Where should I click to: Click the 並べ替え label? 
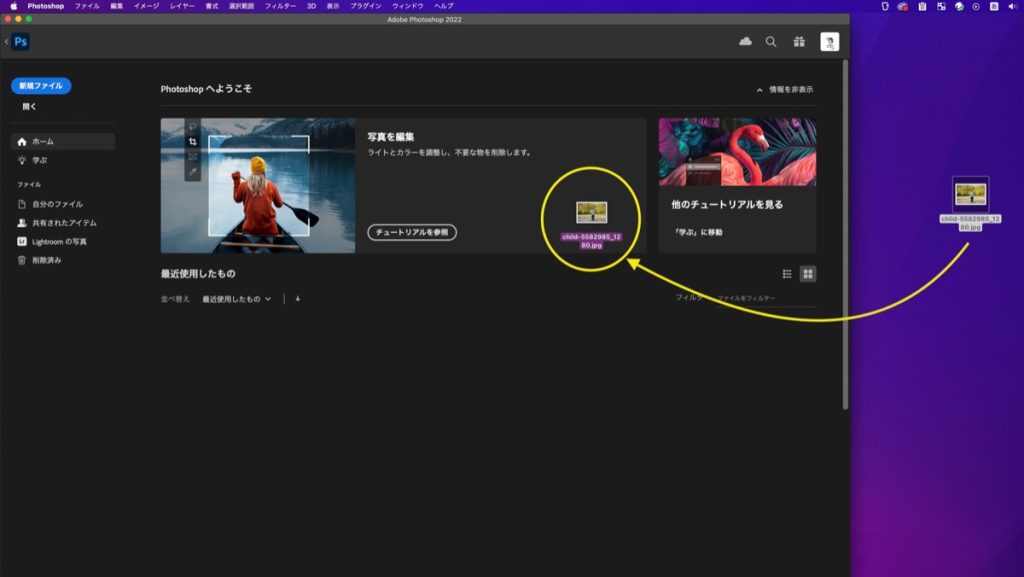point(175,299)
